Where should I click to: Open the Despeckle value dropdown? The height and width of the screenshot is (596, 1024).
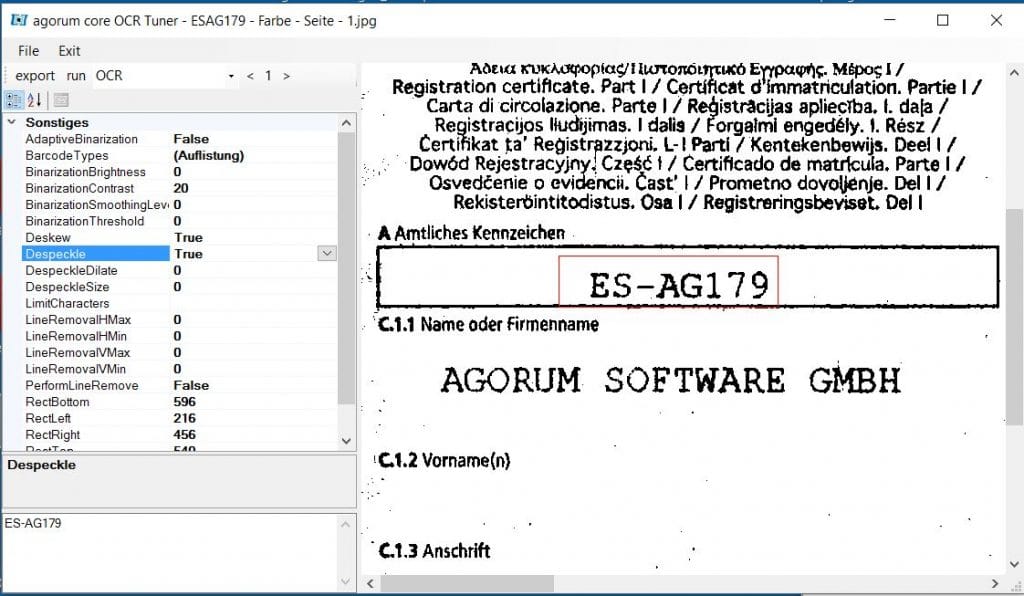pyautogui.click(x=326, y=254)
